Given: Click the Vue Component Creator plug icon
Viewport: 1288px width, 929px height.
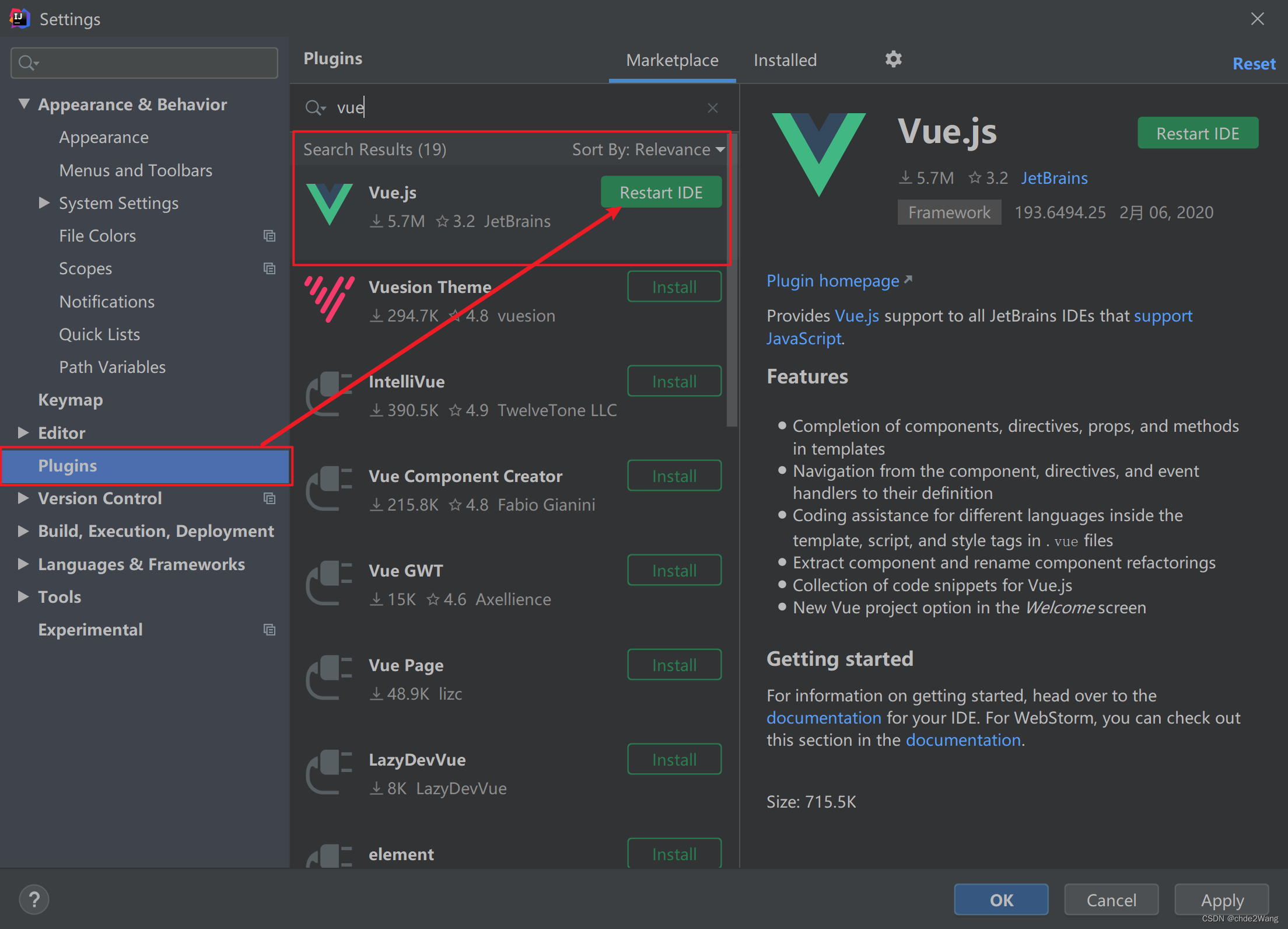Looking at the screenshot, I should coord(330,488).
